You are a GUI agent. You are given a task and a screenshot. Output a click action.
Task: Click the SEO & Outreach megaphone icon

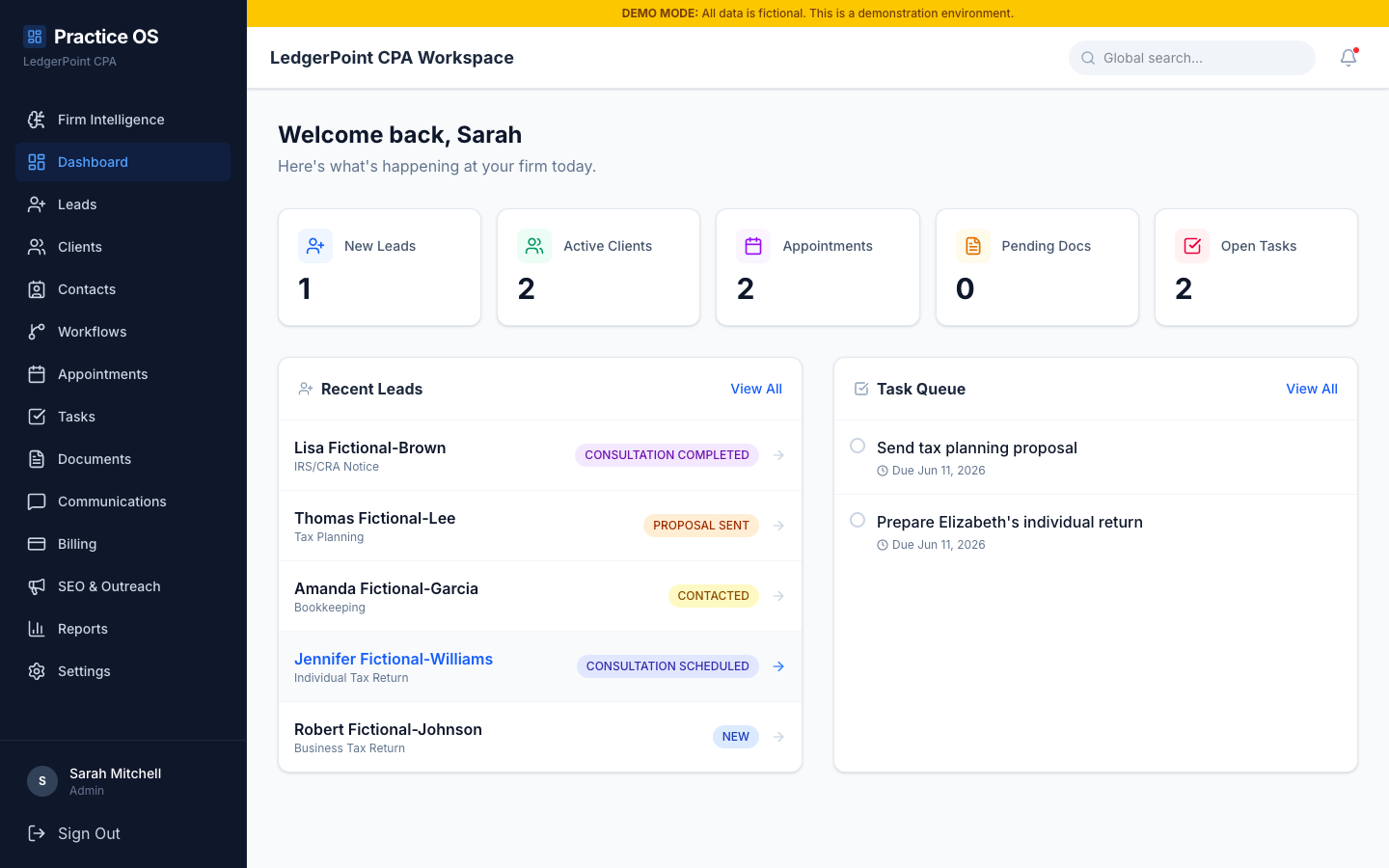click(x=37, y=586)
